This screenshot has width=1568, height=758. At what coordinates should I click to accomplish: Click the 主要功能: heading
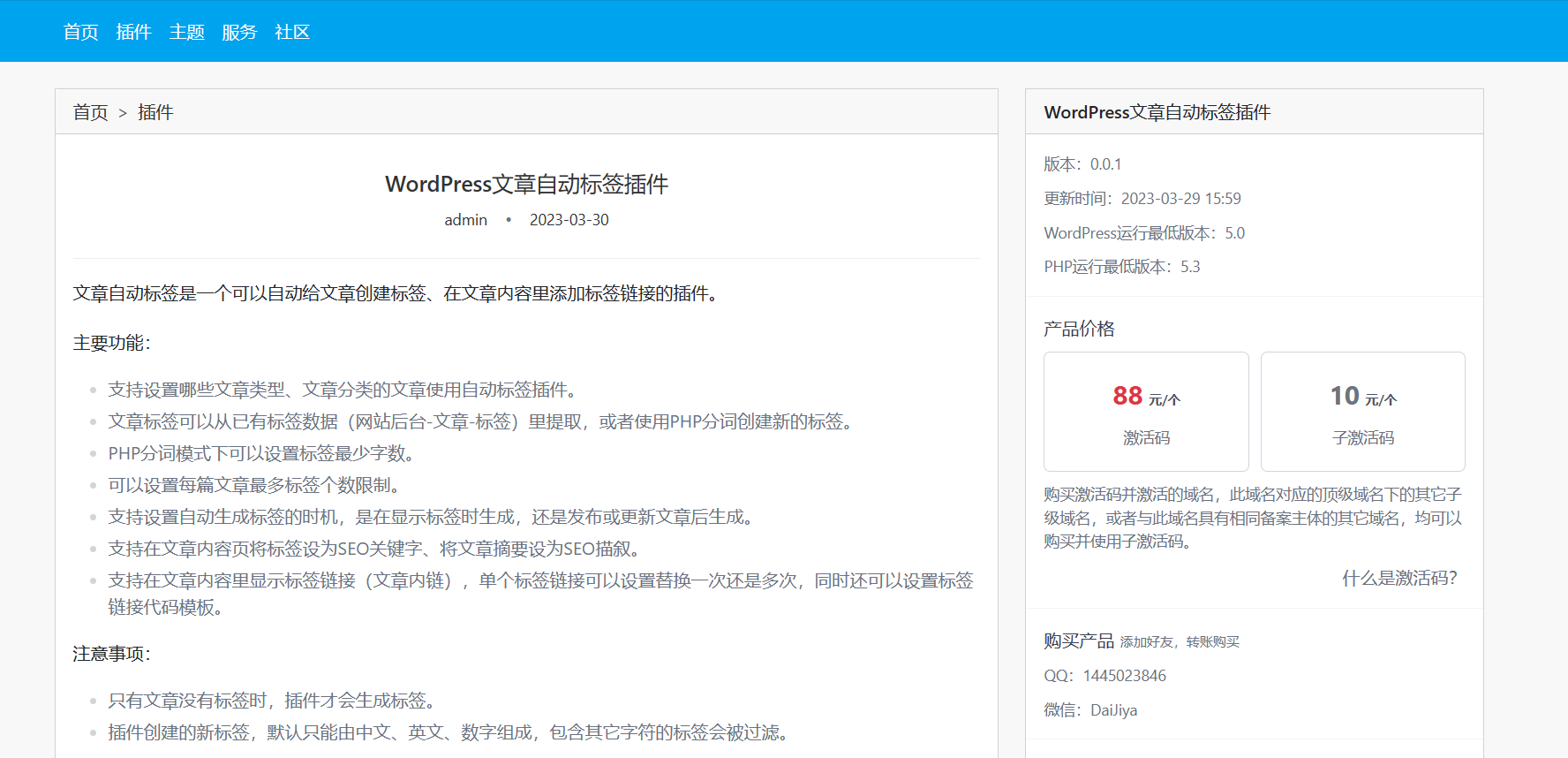(112, 343)
